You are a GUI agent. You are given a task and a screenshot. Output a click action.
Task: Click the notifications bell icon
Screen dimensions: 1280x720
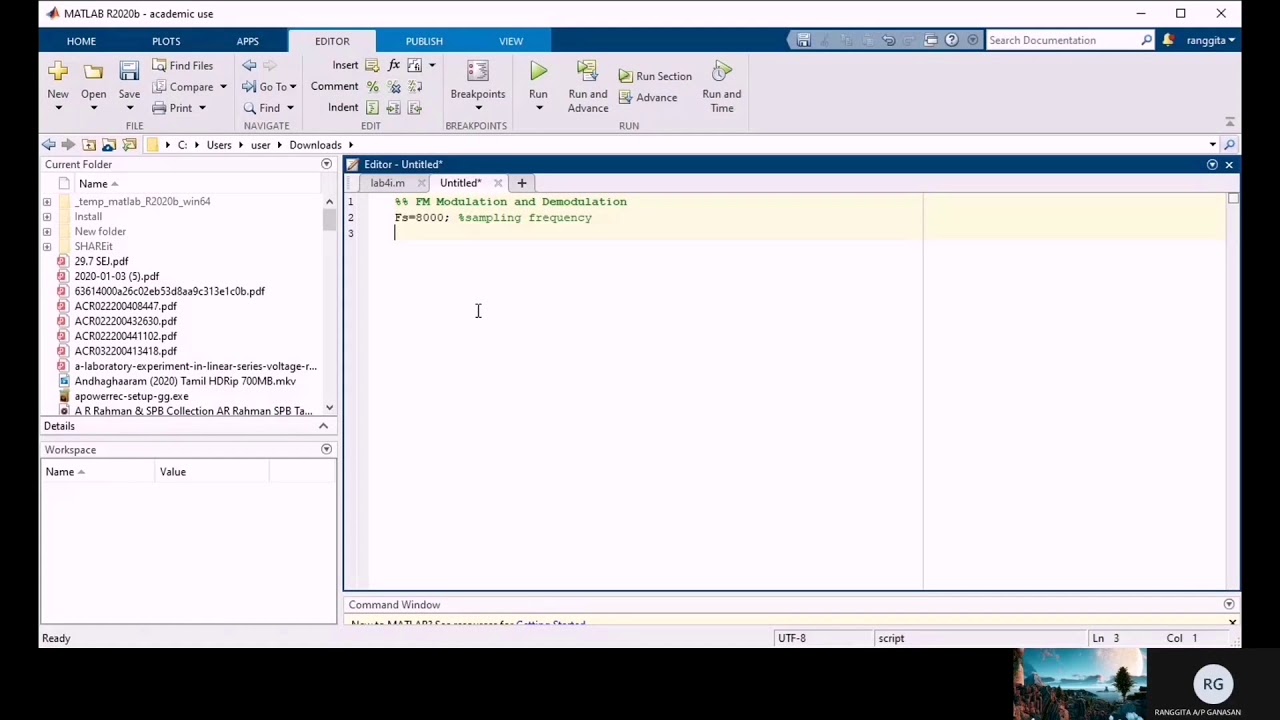(x=1168, y=40)
